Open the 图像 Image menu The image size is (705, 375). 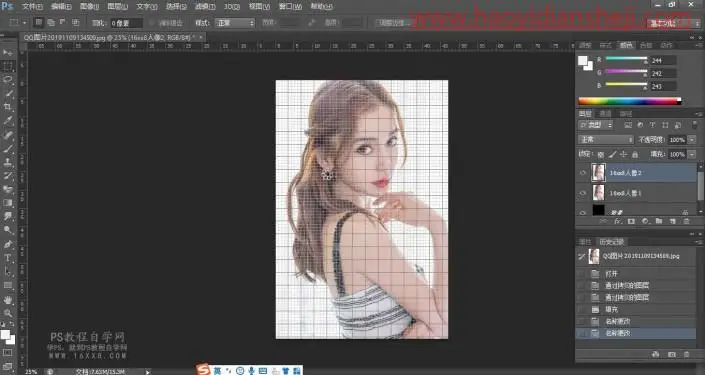(89, 6)
